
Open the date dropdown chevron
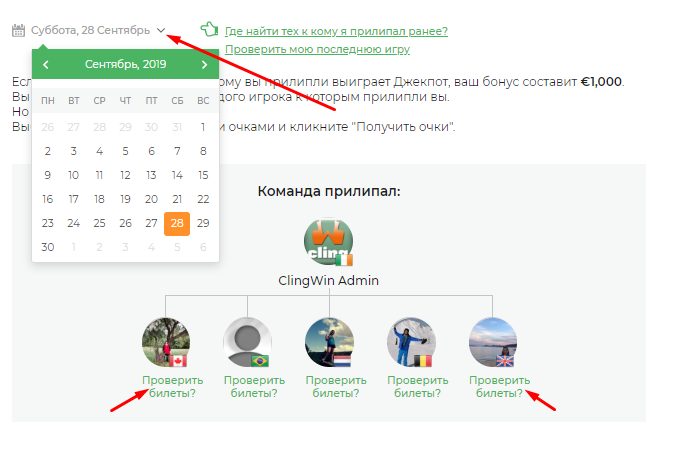161,30
